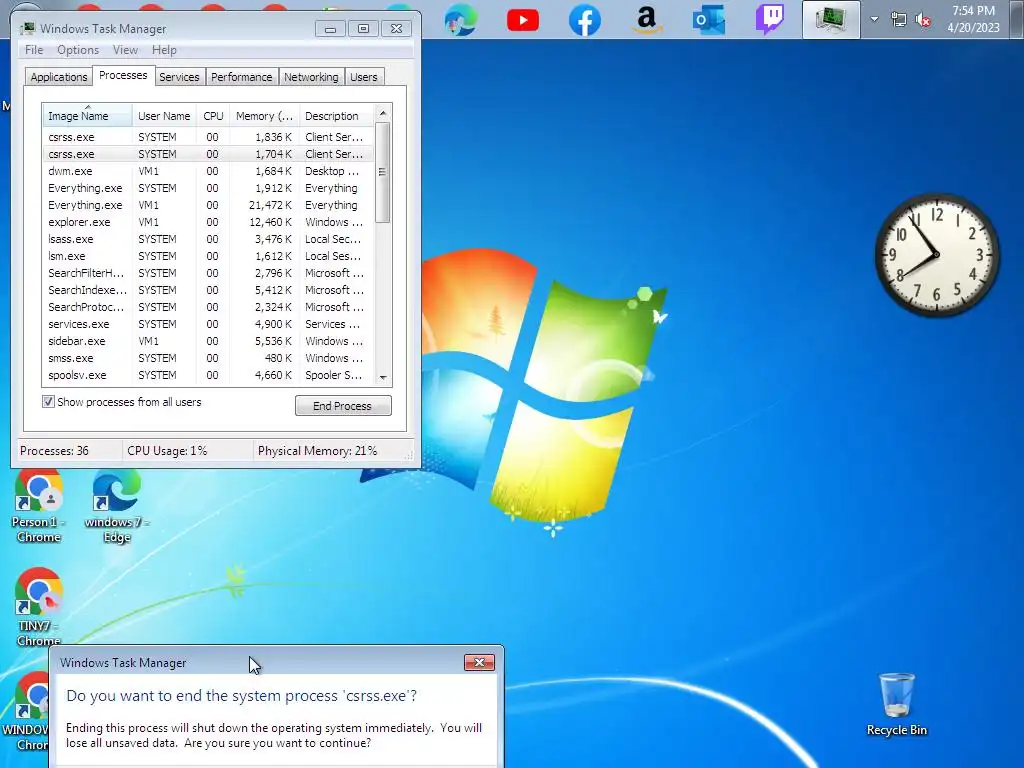
Task: Open the clock showing 7:54 PM
Action: (973, 20)
